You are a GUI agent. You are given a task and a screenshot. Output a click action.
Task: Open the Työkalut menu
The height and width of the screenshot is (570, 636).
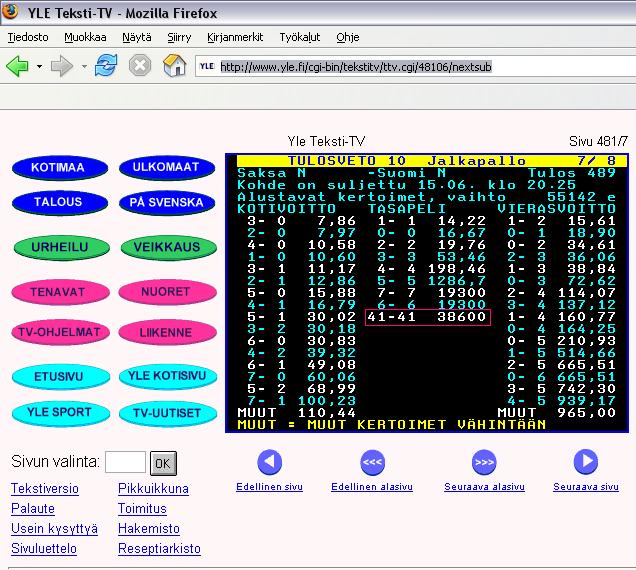pyautogui.click(x=300, y=37)
